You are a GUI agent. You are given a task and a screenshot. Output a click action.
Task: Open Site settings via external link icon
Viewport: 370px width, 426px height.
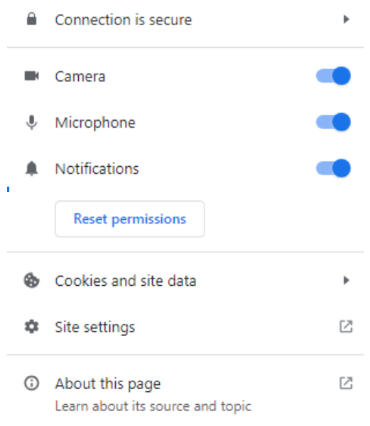tap(346, 326)
